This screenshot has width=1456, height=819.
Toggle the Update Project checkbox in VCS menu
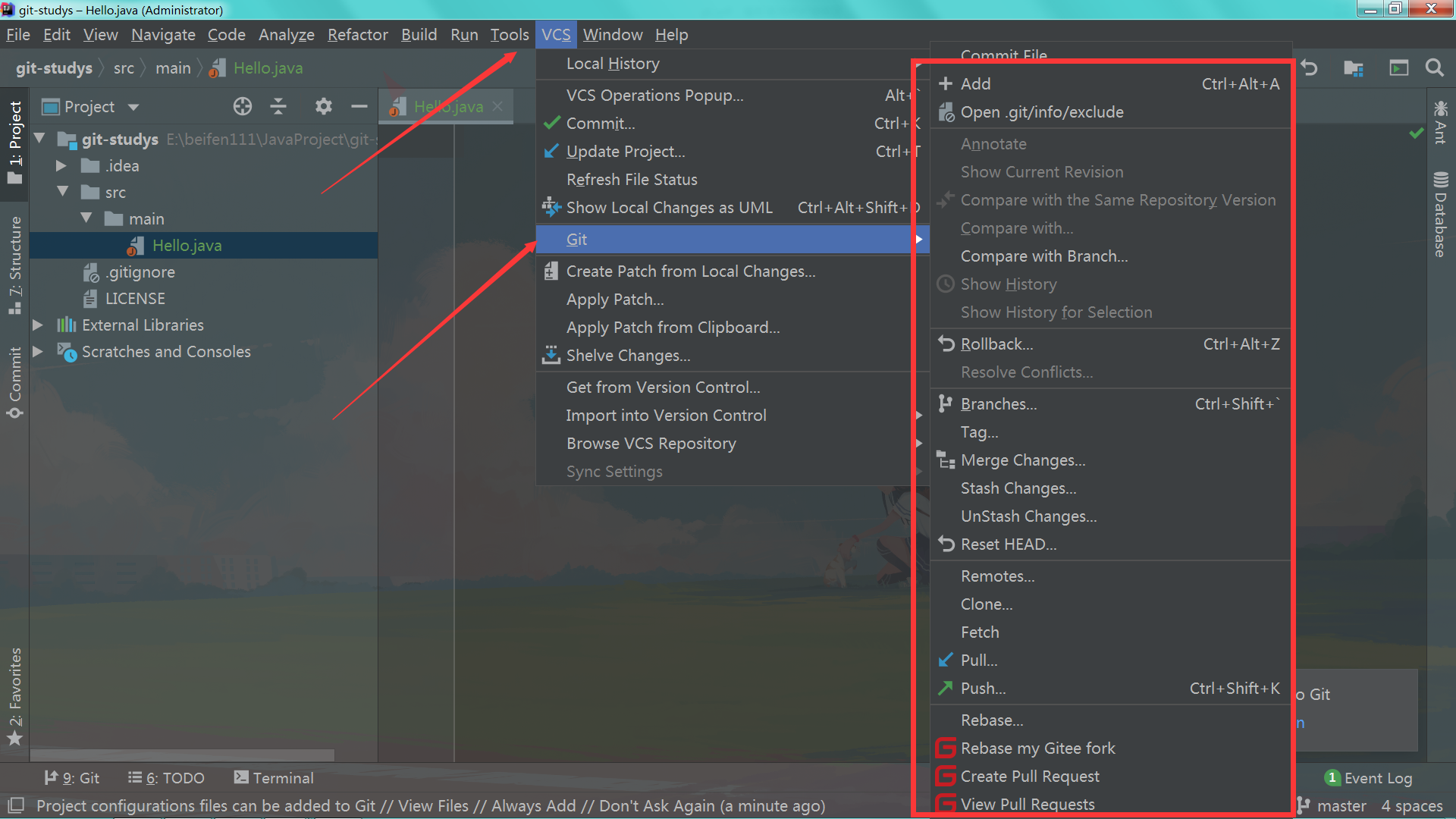[624, 151]
